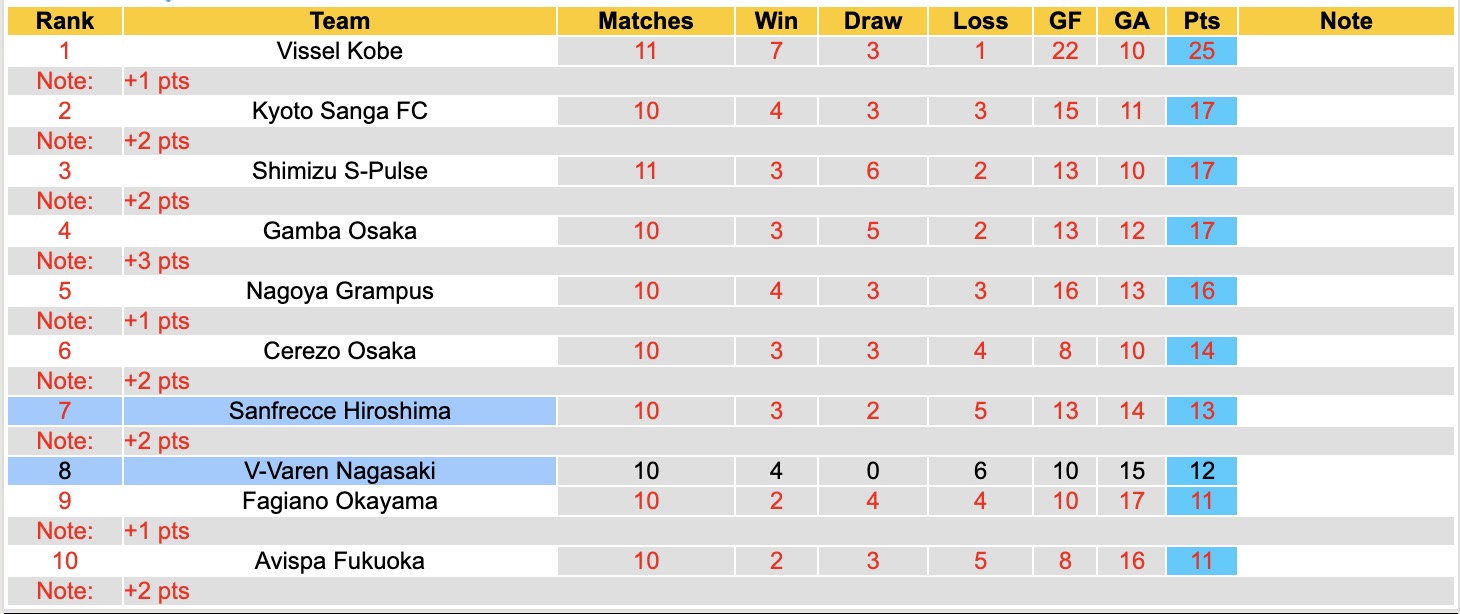Screen dimensions: 1460x614
Task: Click the Team column header
Action: tap(339, 21)
